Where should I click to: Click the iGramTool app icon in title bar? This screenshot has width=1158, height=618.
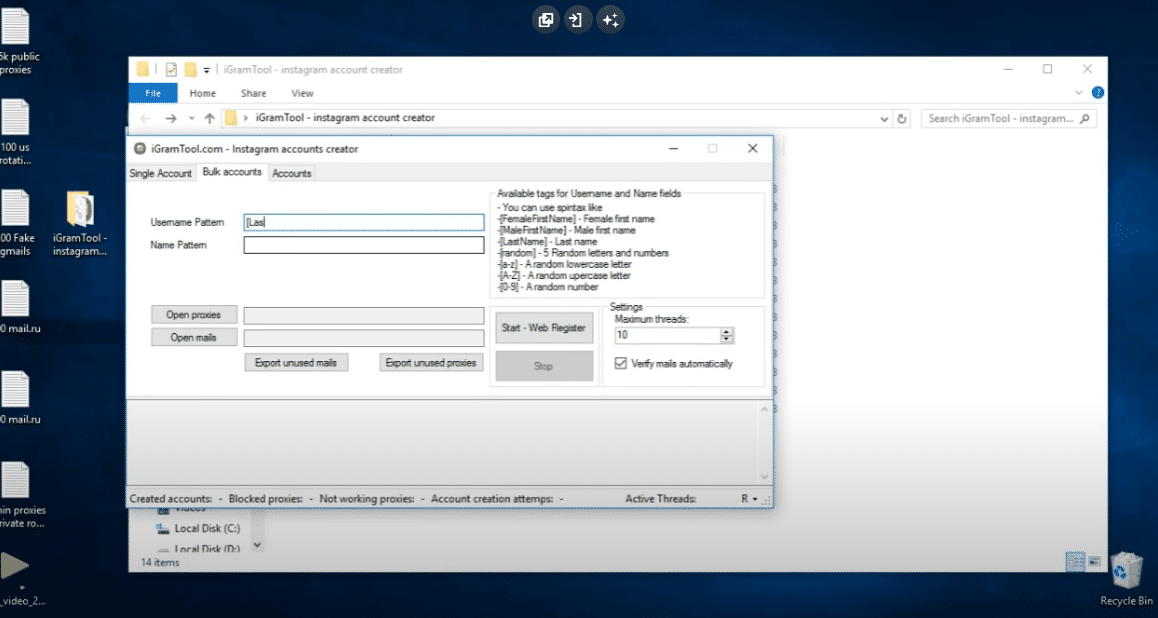140,149
